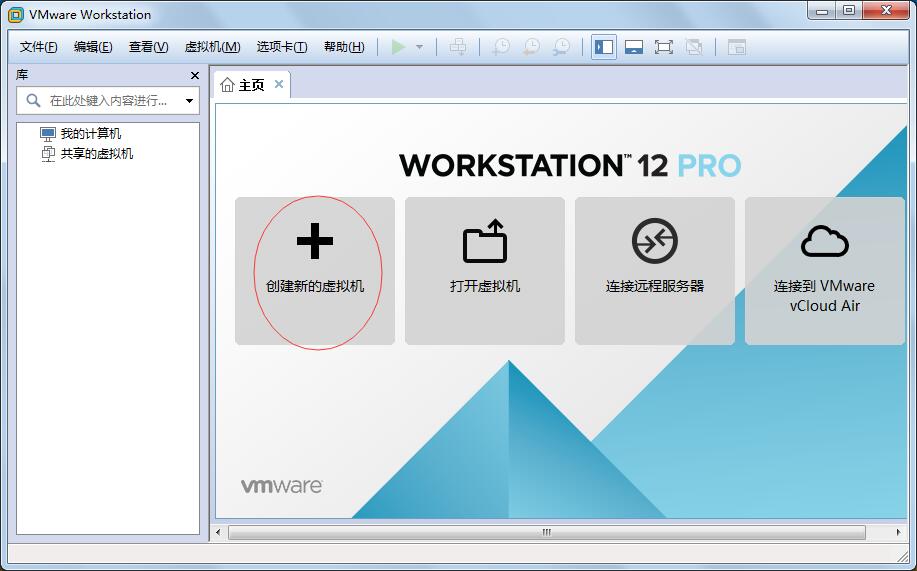Open the 帮助(H) menu
The height and width of the screenshot is (571, 917).
pyautogui.click(x=344, y=47)
